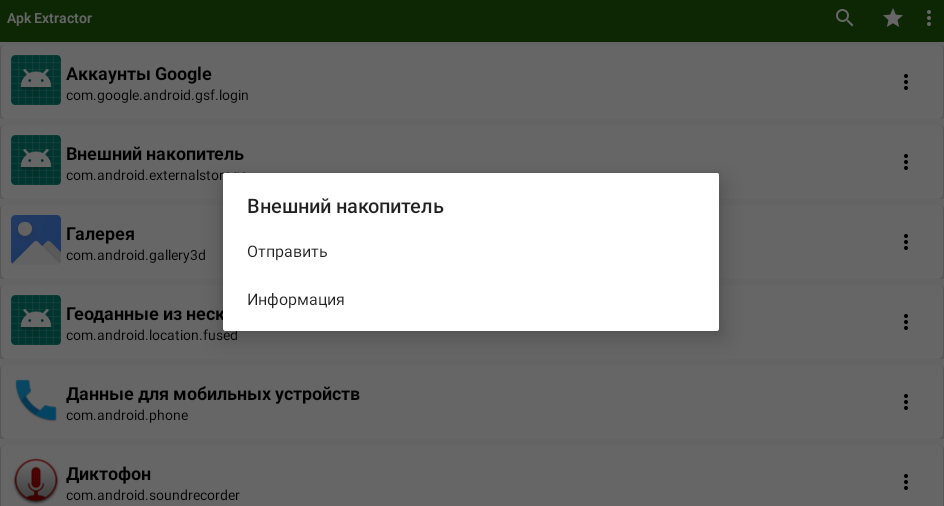
Task: Open options for Данные для мобильных устройств
Action: click(905, 402)
